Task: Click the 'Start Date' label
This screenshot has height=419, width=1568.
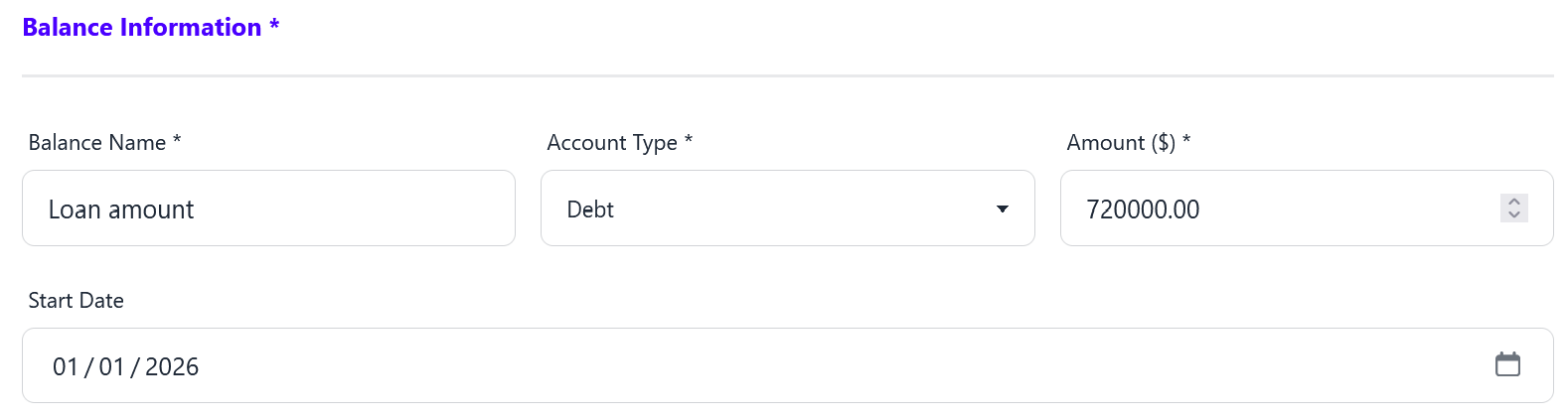Action: 76,300
